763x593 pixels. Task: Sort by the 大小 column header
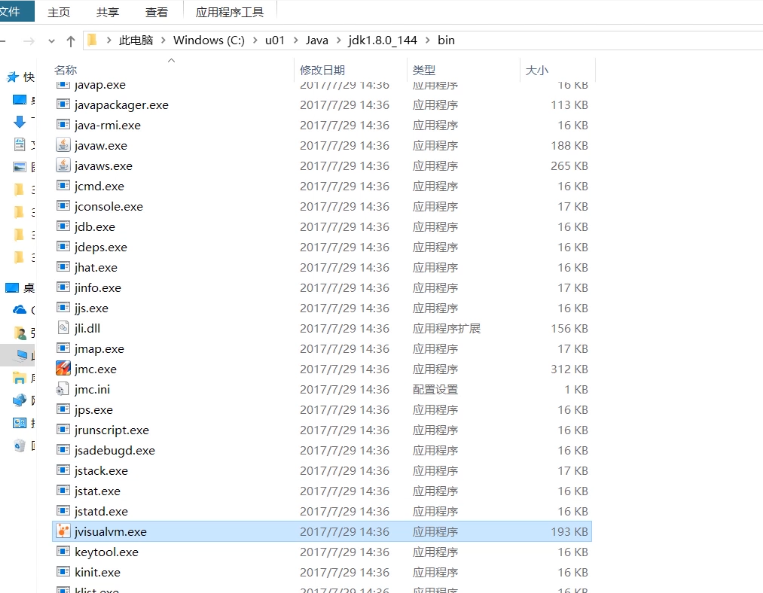click(x=537, y=70)
